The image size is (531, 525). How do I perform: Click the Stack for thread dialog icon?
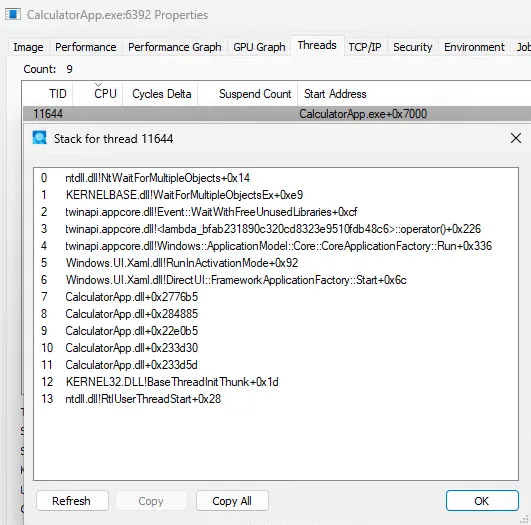[39, 138]
